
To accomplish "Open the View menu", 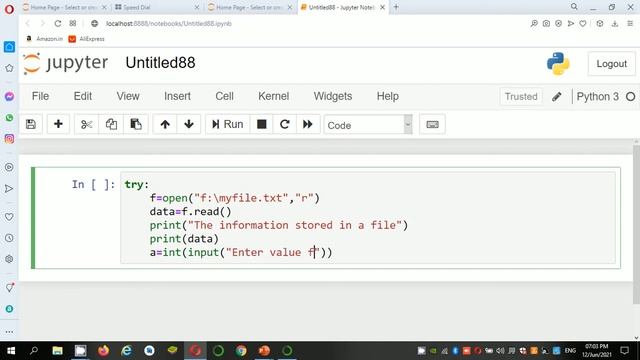I will [128, 96].
